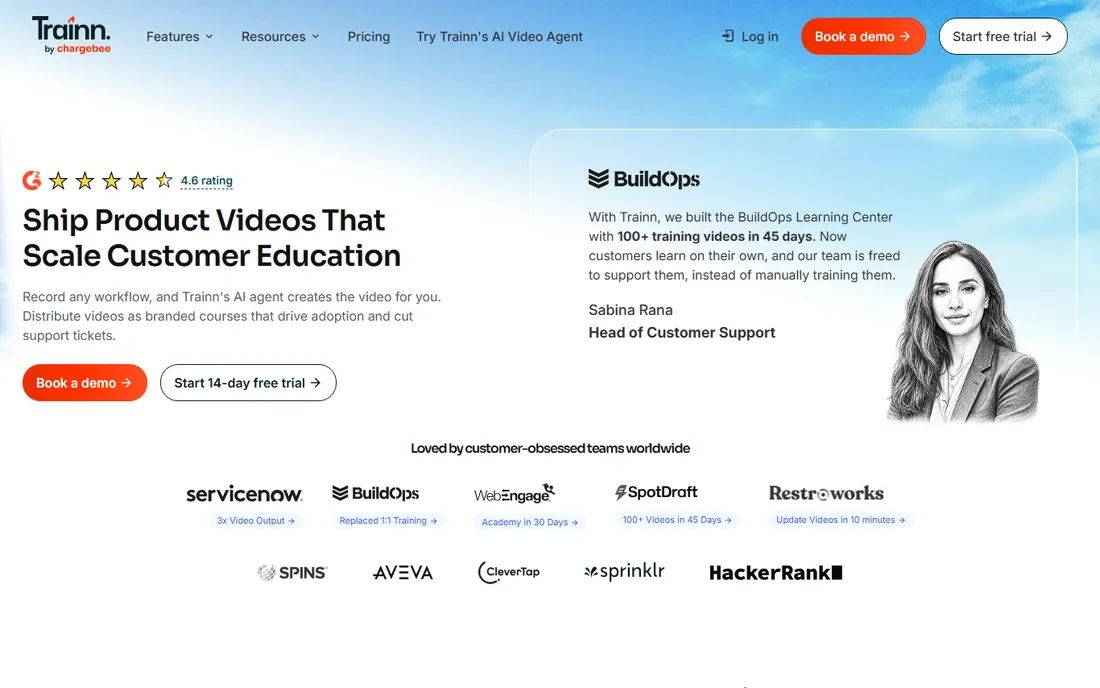Expand the Features dropdown menu
Viewport: 1100px width, 688px height.
(180, 36)
